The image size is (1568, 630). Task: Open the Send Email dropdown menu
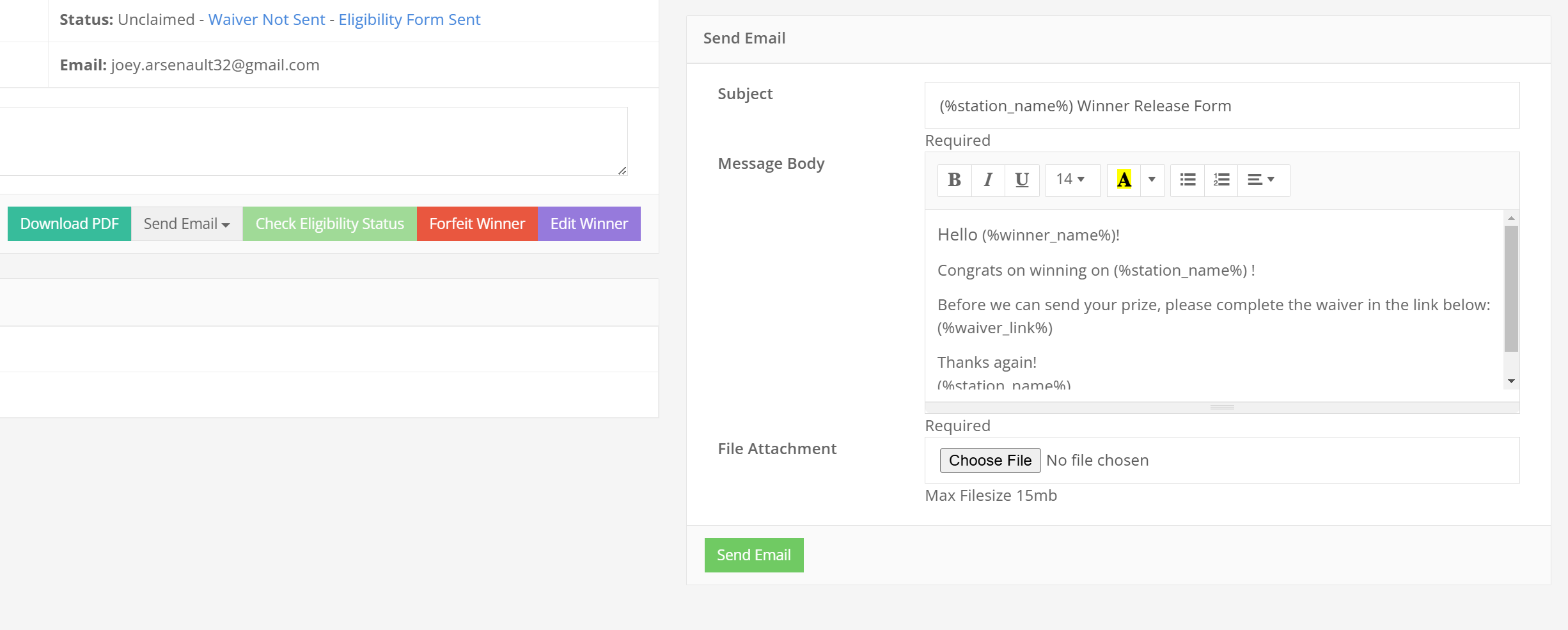186,224
